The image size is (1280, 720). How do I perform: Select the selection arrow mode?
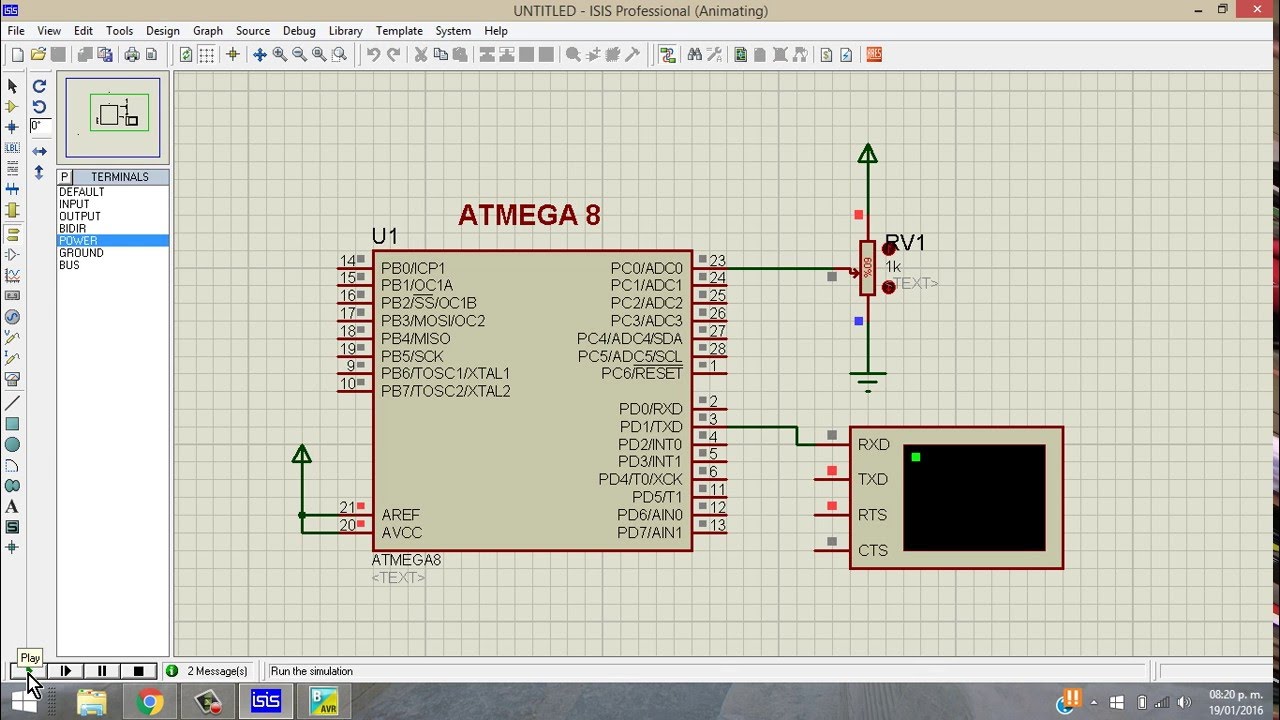tap(12, 86)
